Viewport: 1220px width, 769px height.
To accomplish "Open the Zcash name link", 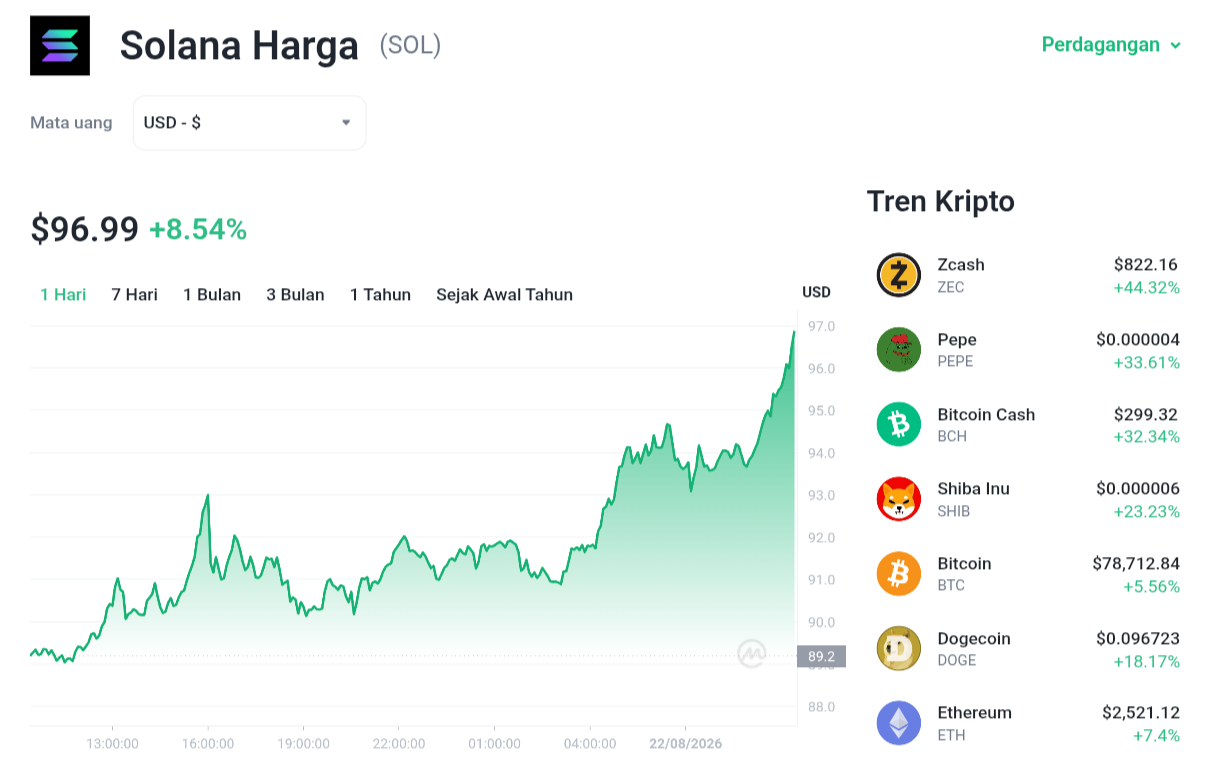I will click(x=961, y=265).
